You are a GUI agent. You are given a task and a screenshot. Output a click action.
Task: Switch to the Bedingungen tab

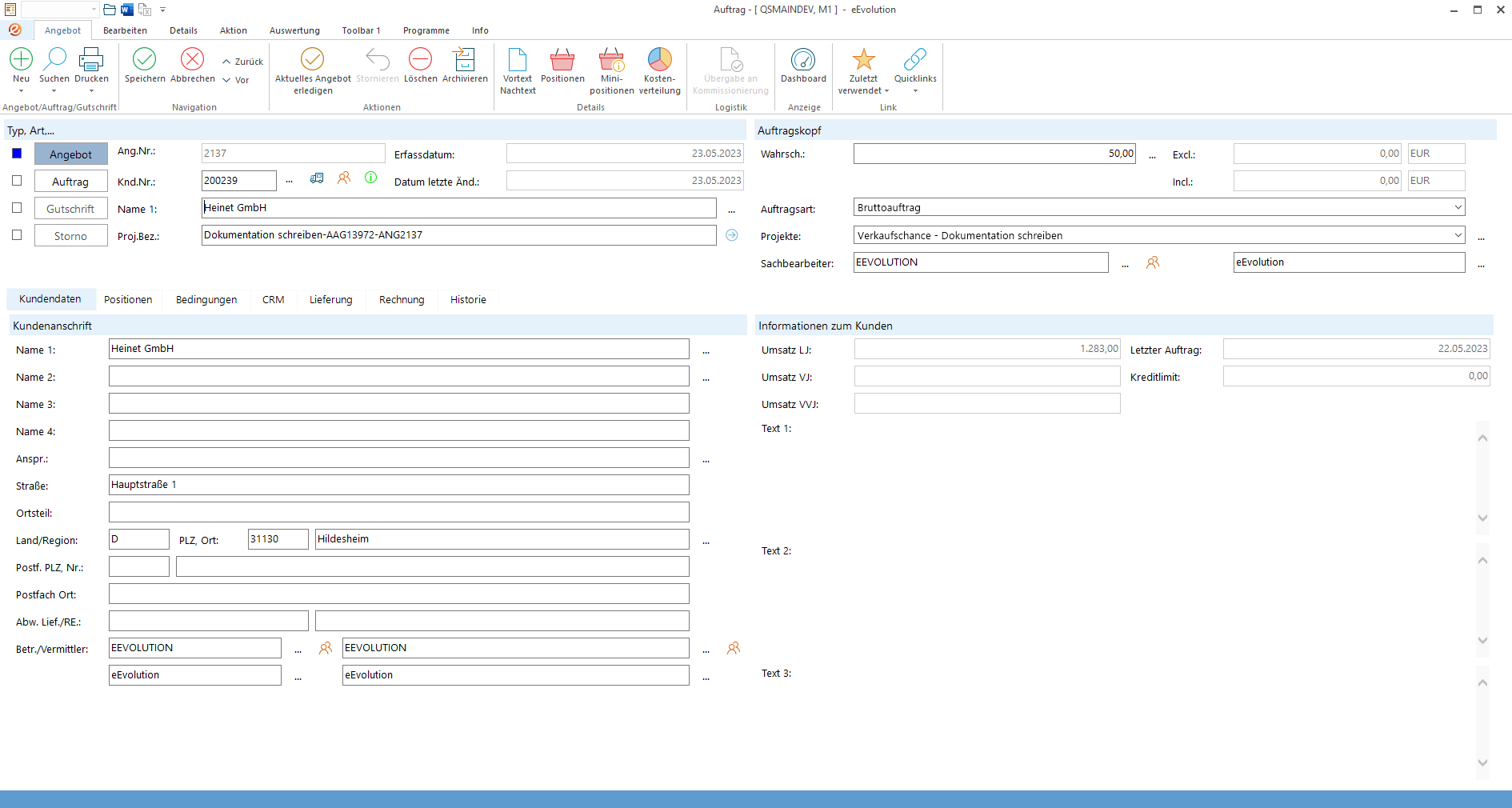[206, 299]
